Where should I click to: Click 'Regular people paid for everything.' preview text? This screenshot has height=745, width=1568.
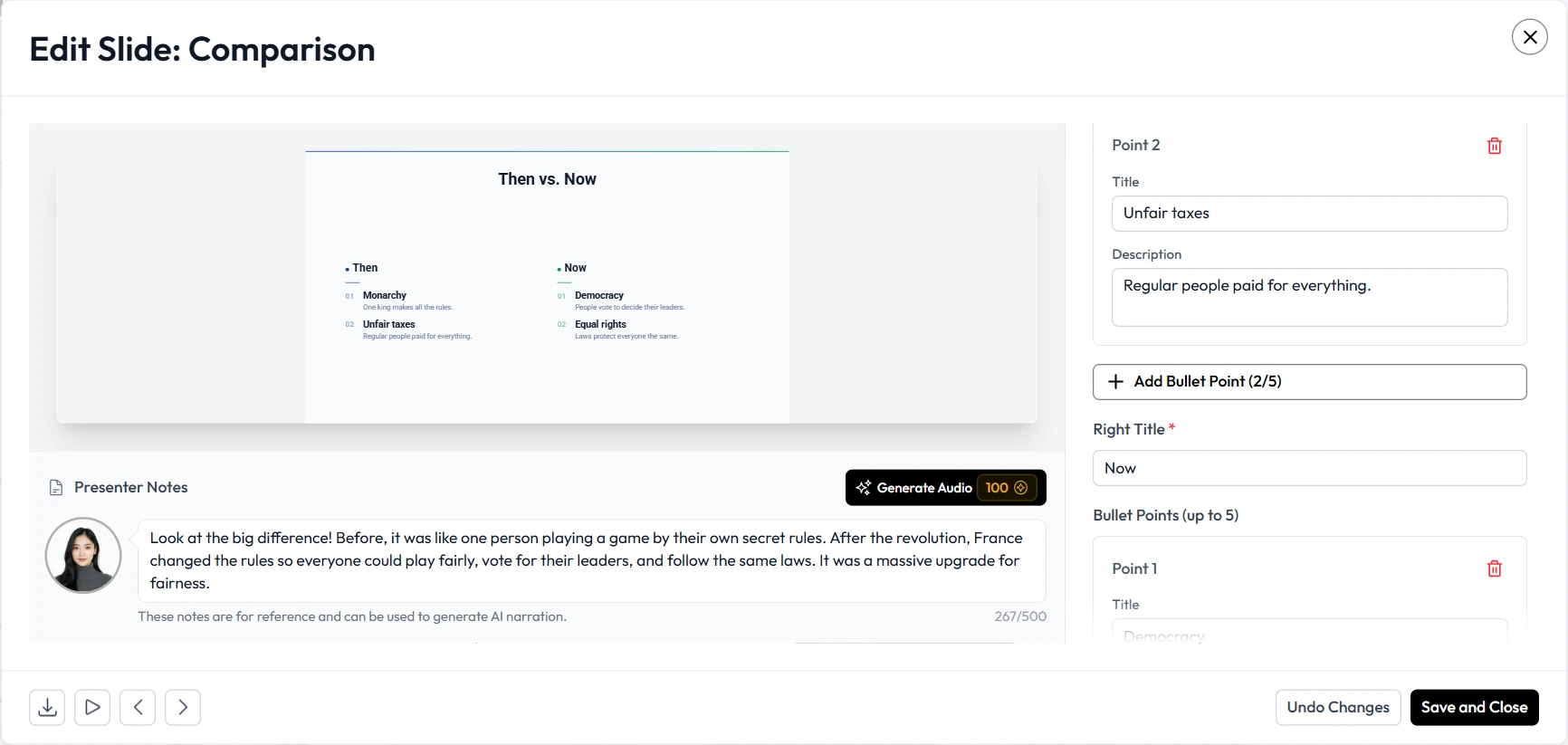[x=417, y=336]
